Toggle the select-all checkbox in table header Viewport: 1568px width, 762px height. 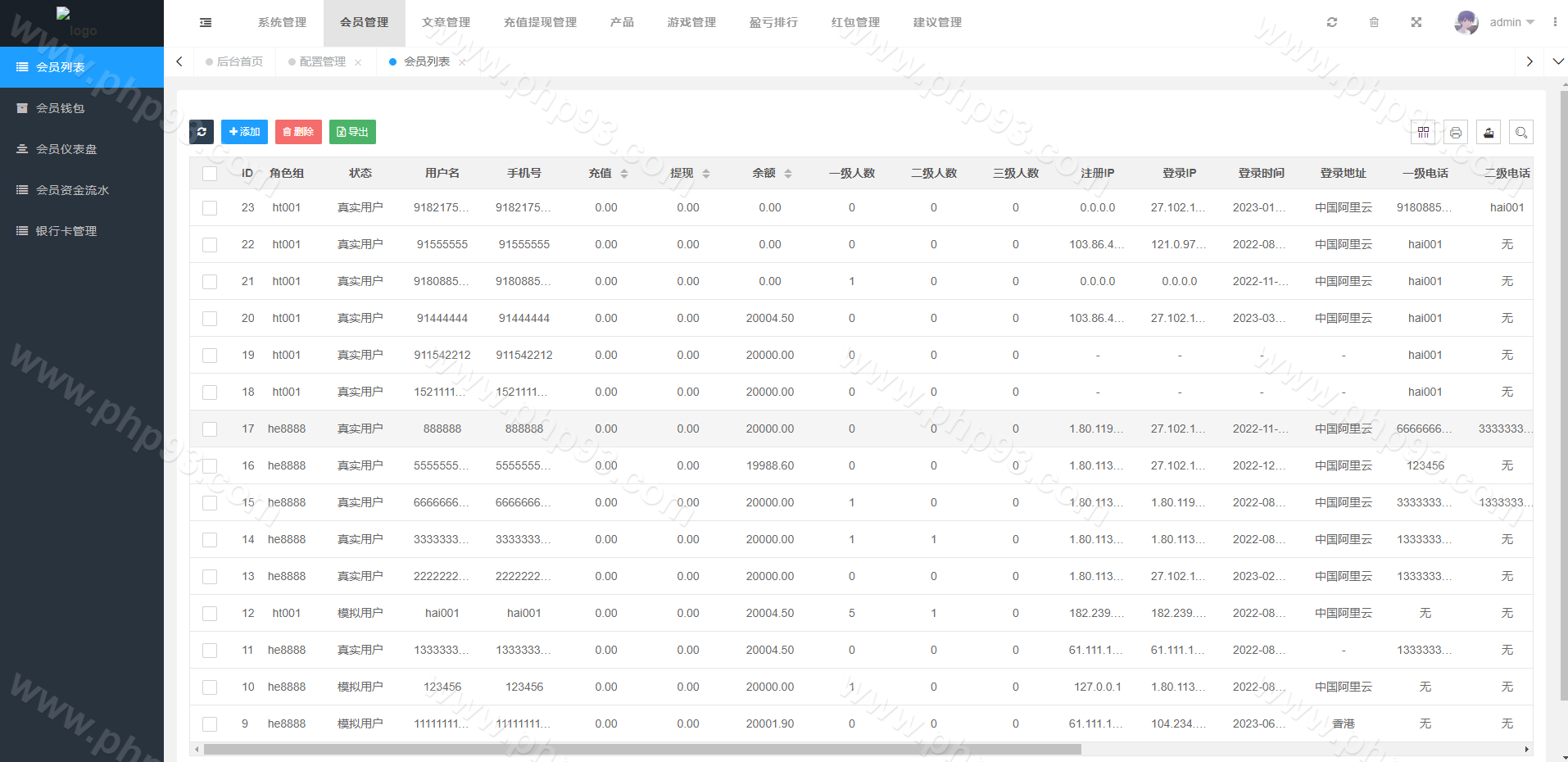point(210,174)
